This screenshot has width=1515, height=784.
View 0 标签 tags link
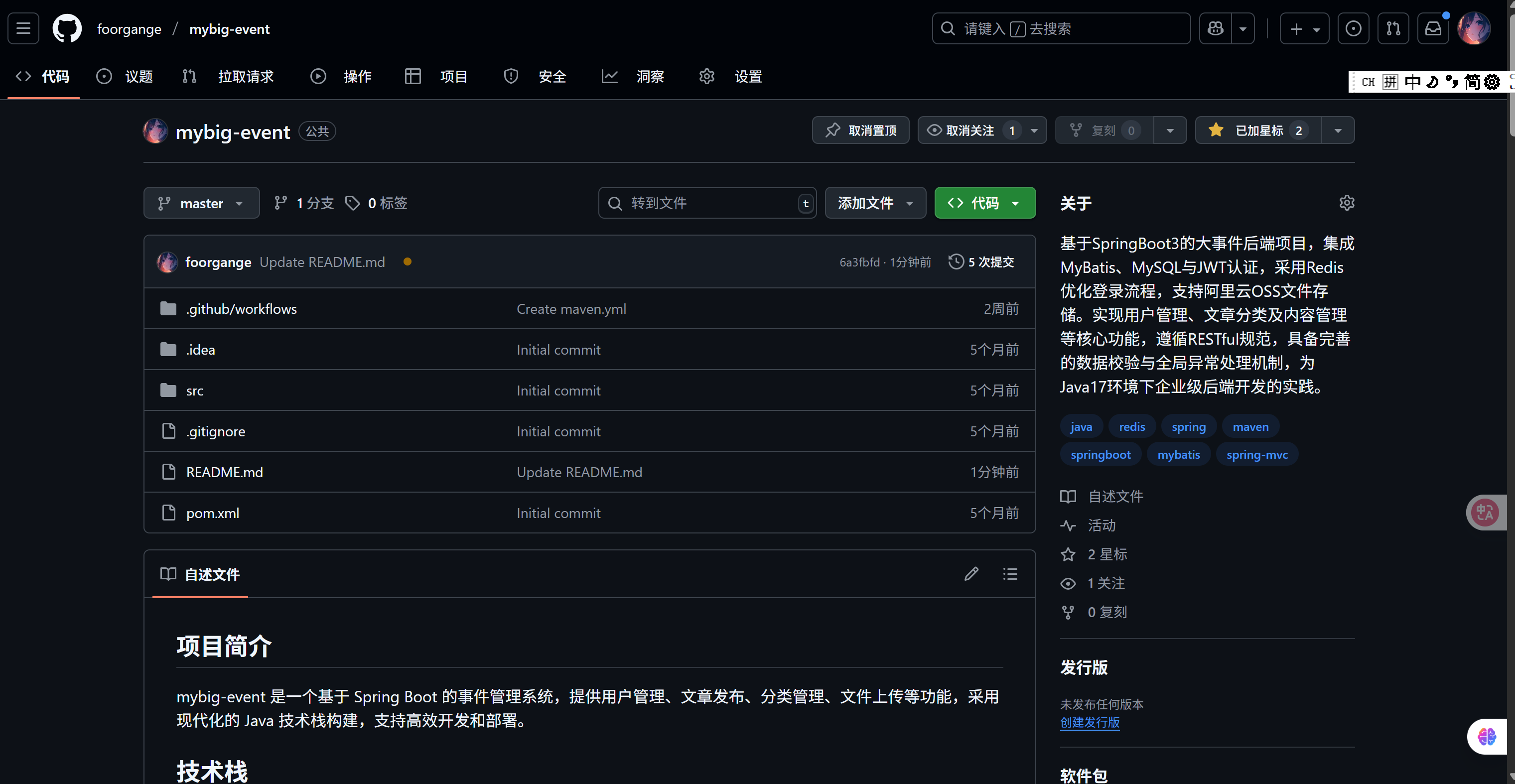377,203
